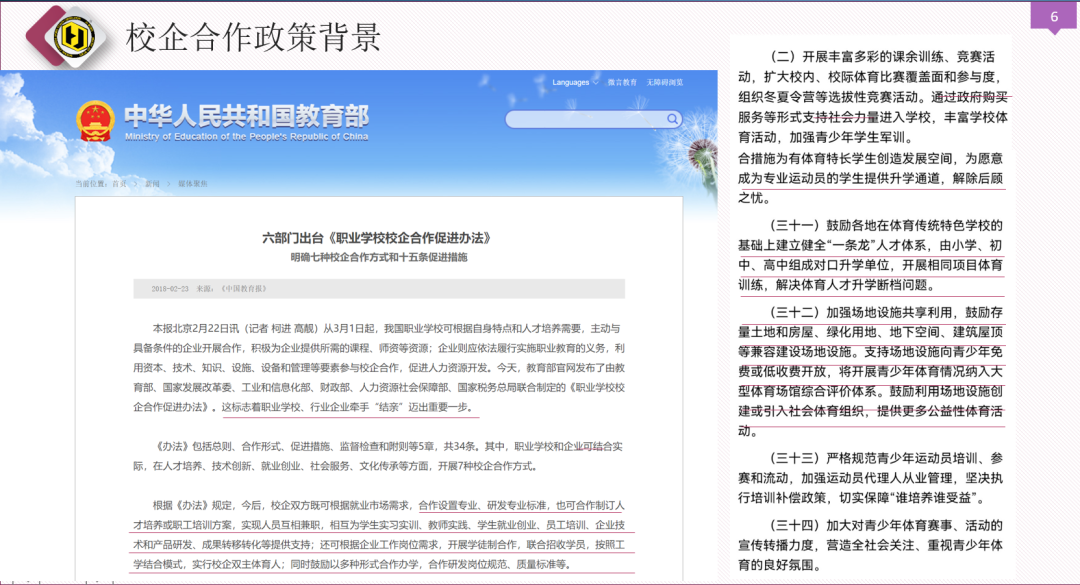The height and width of the screenshot is (585, 1080).
Task: Open the 无障碍浏览 link in the header
Action: click(x=665, y=83)
